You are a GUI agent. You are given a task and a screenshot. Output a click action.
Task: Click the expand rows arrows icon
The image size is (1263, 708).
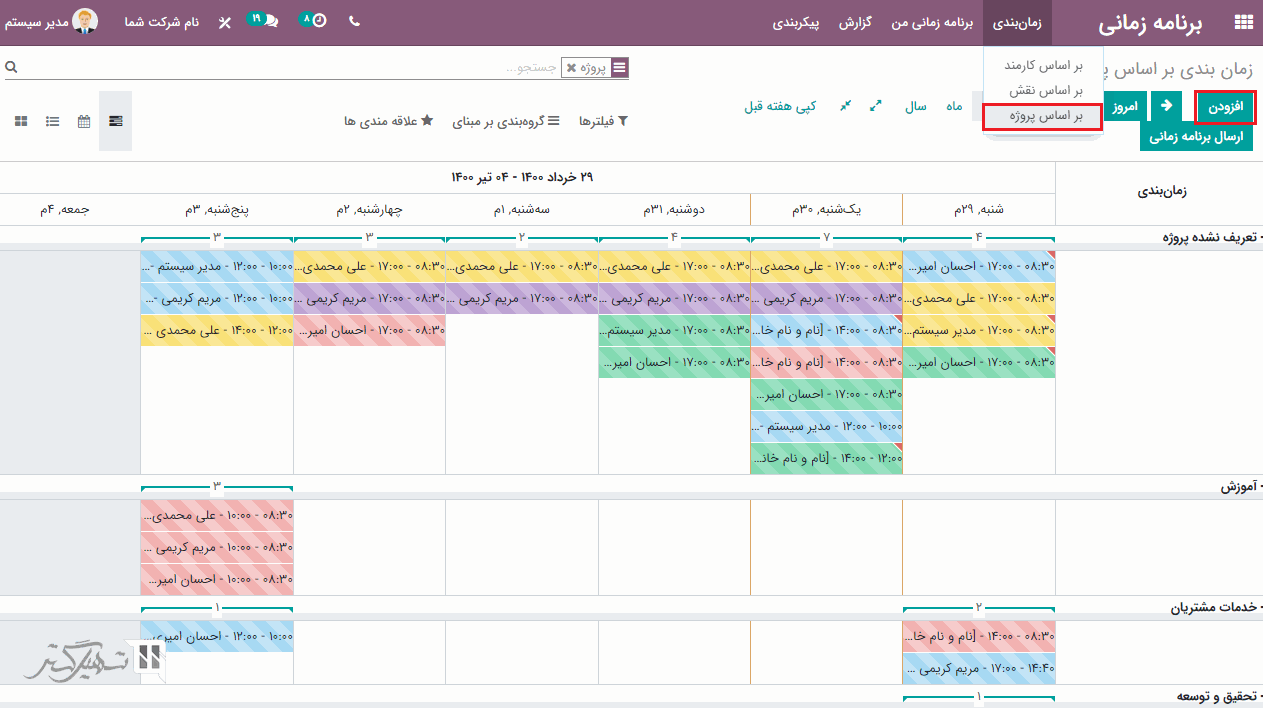[x=876, y=106]
